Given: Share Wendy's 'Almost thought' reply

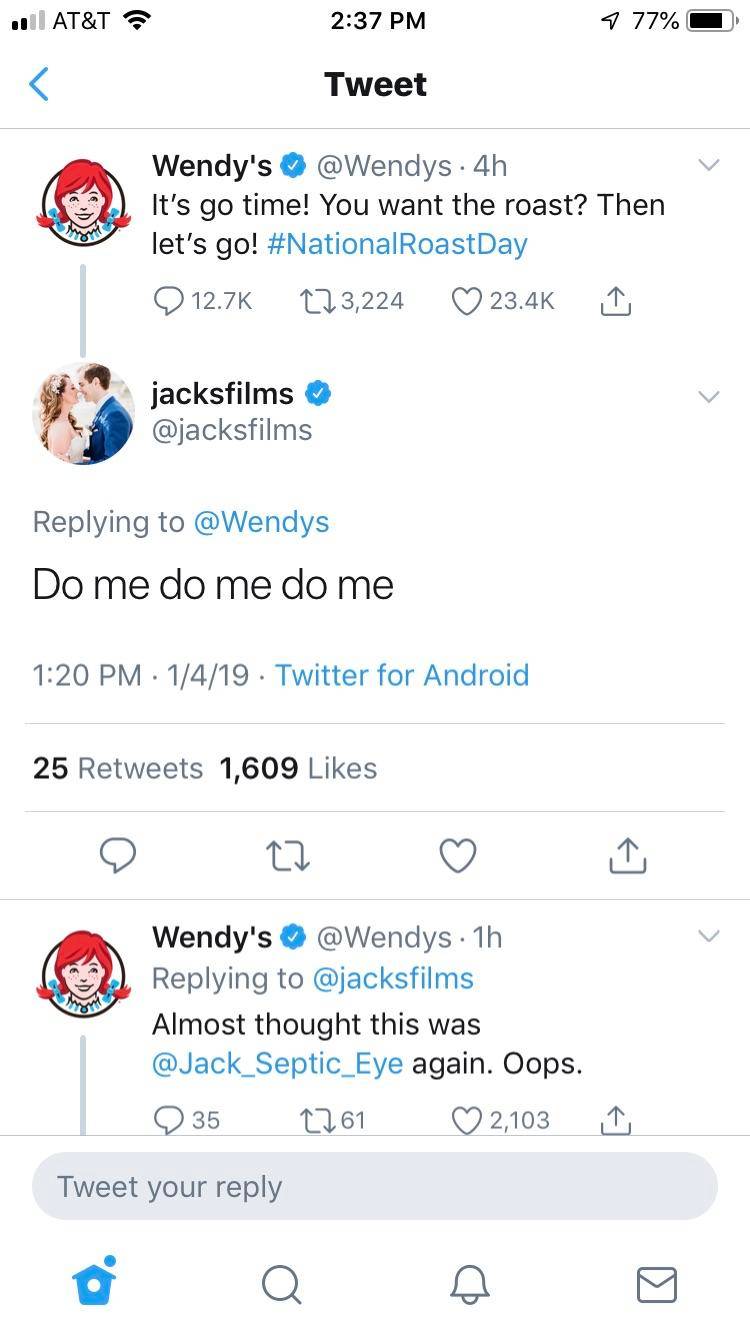Looking at the screenshot, I should coord(616,1120).
